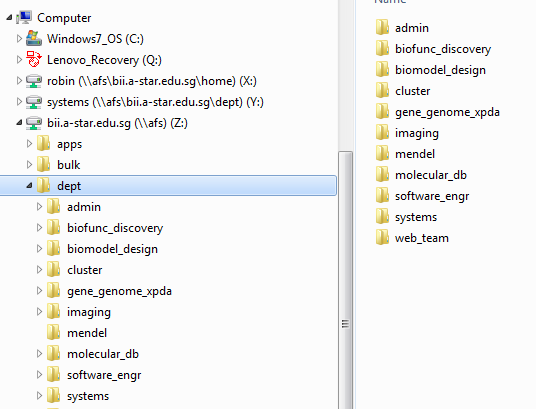
Task: Select the cluster folder in the file list
Action: [412, 91]
